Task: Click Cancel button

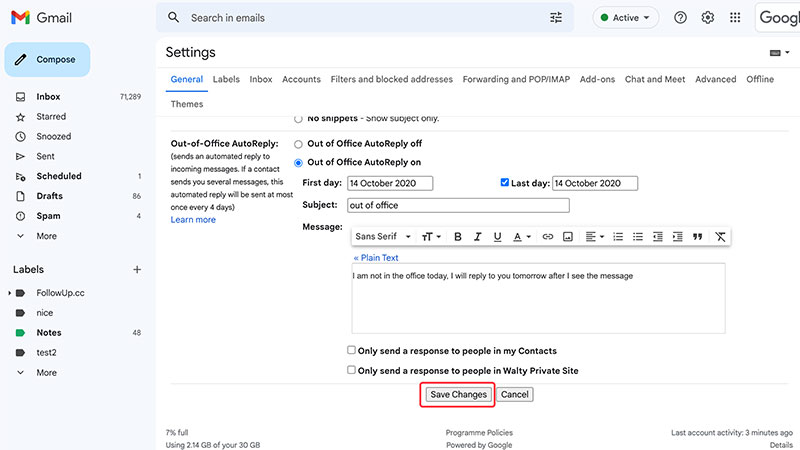Action: (514, 394)
